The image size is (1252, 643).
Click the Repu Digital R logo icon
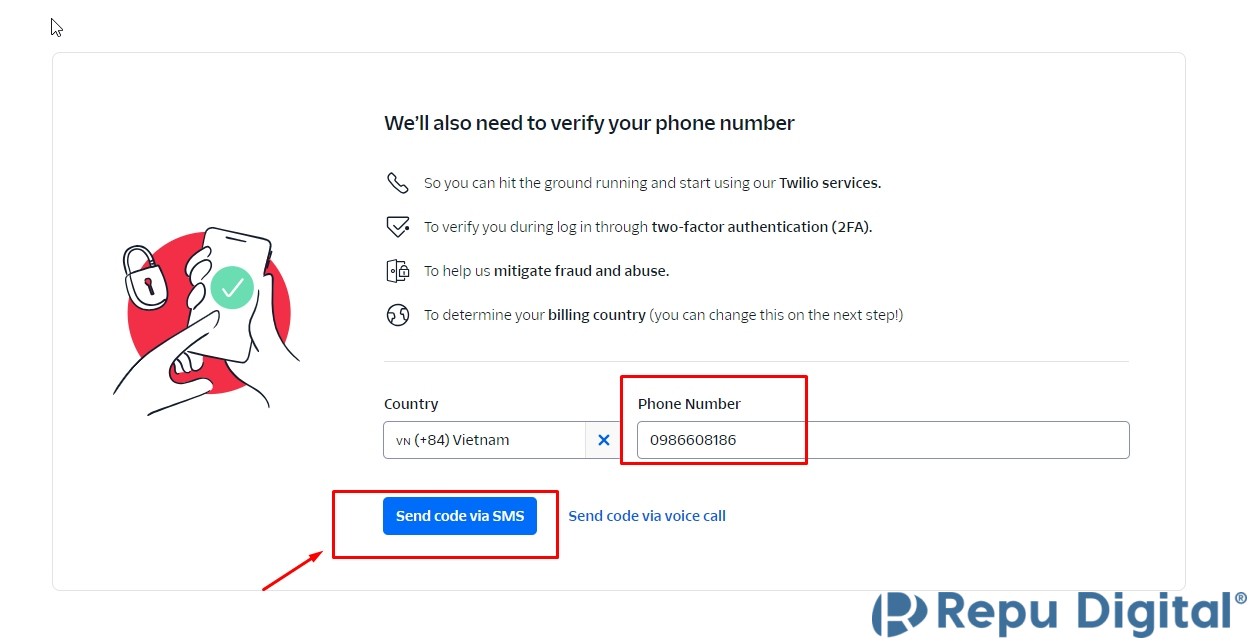click(900, 612)
